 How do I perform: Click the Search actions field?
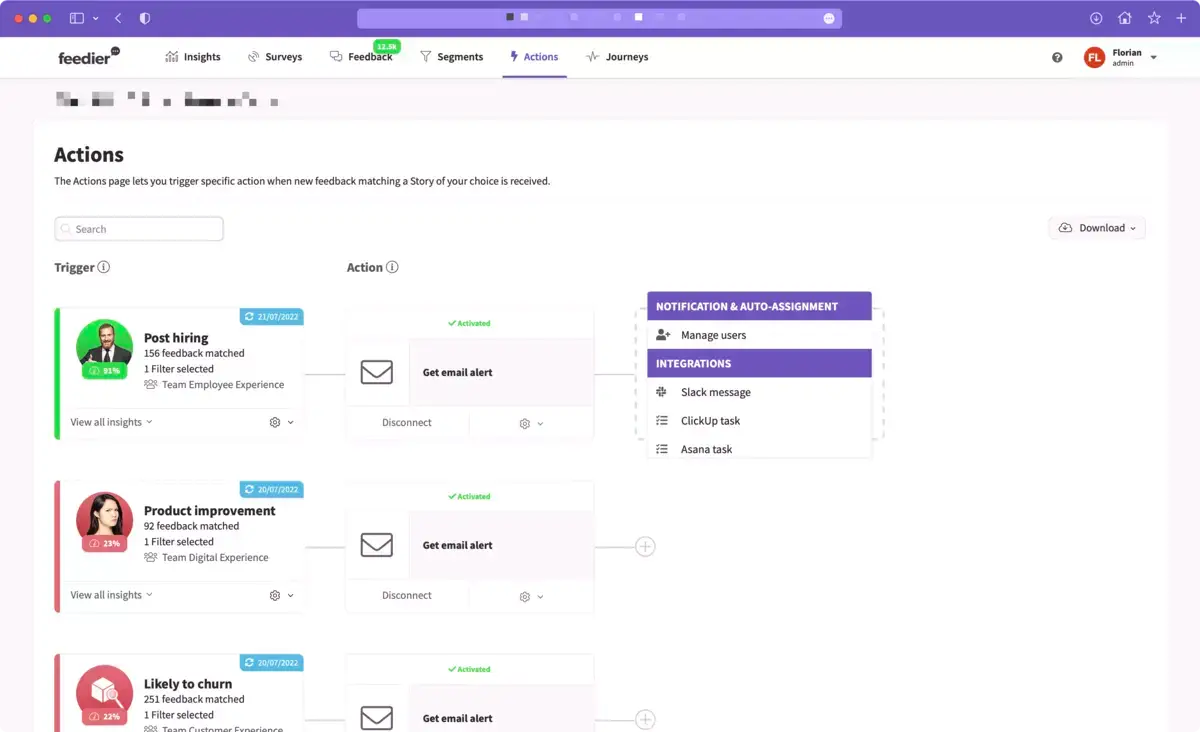(x=139, y=229)
